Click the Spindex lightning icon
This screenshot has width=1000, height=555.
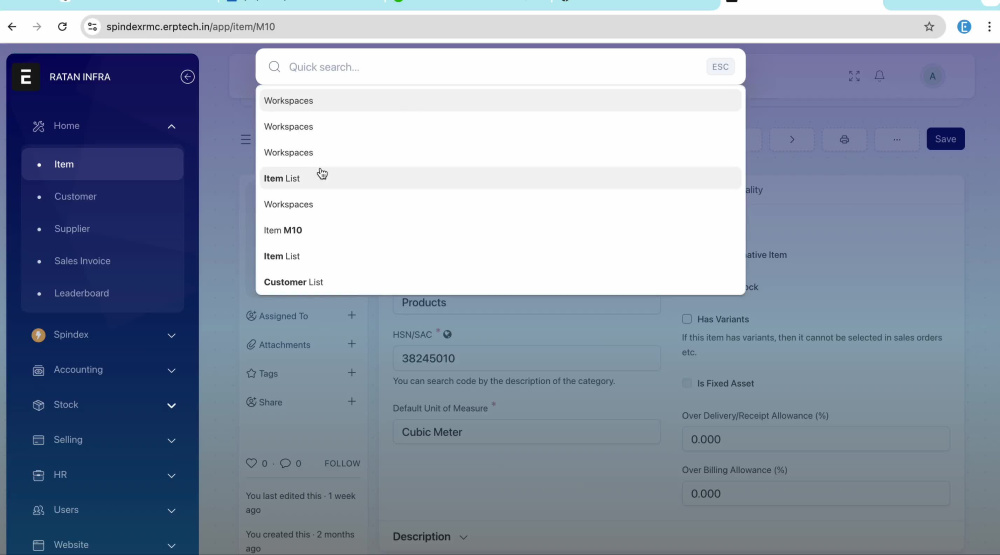pyautogui.click(x=38, y=335)
